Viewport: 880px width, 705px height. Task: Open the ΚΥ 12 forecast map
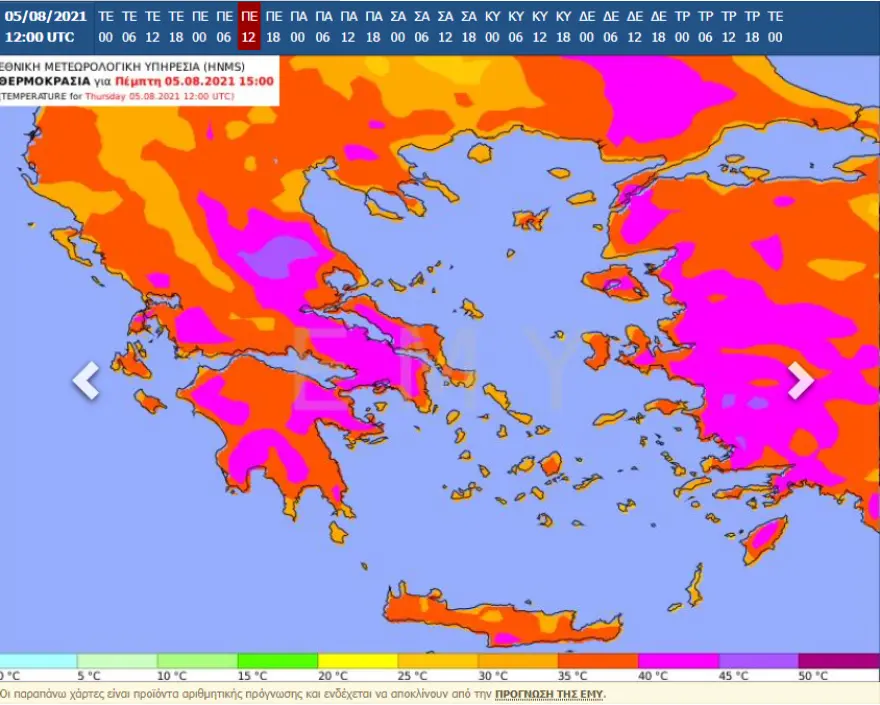pyautogui.click(x=540, y=27)
